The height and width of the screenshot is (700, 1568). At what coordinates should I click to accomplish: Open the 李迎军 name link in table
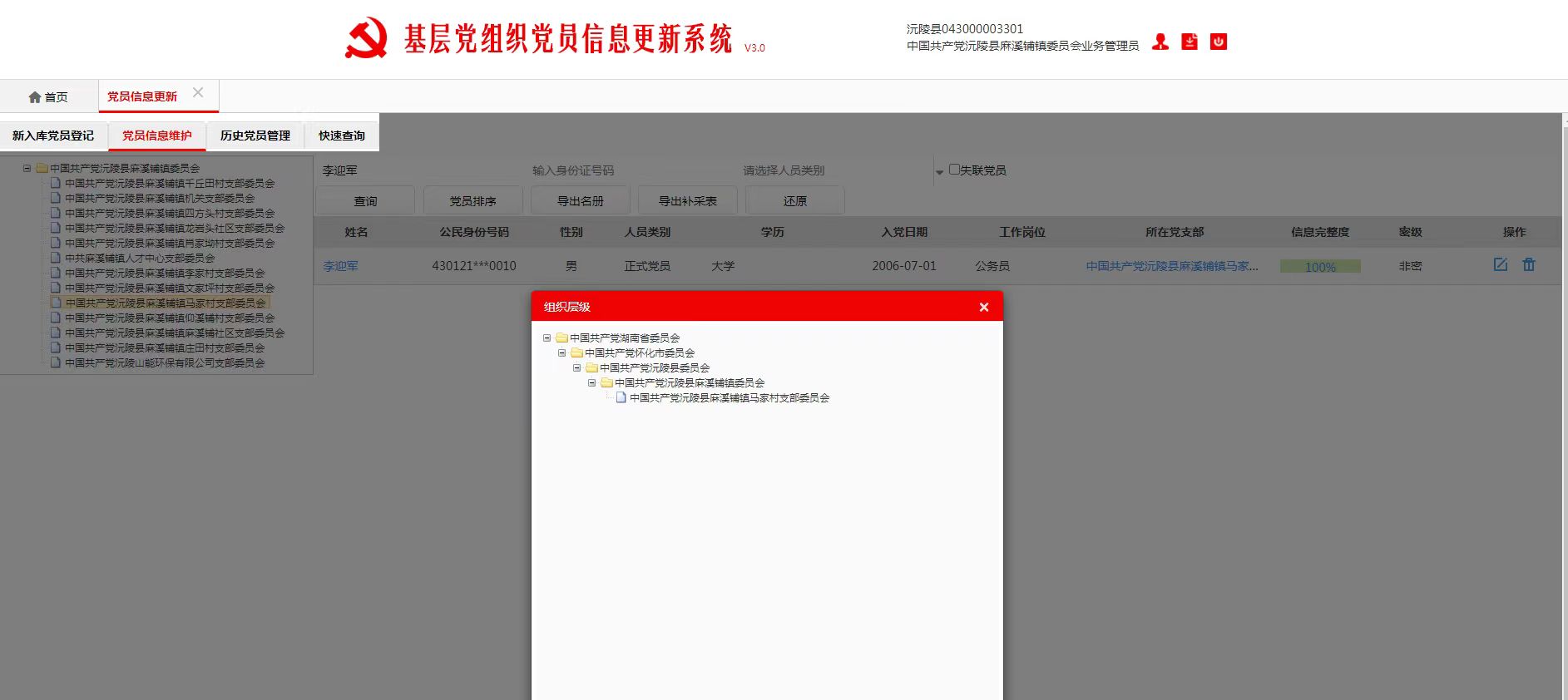[341, 266]
